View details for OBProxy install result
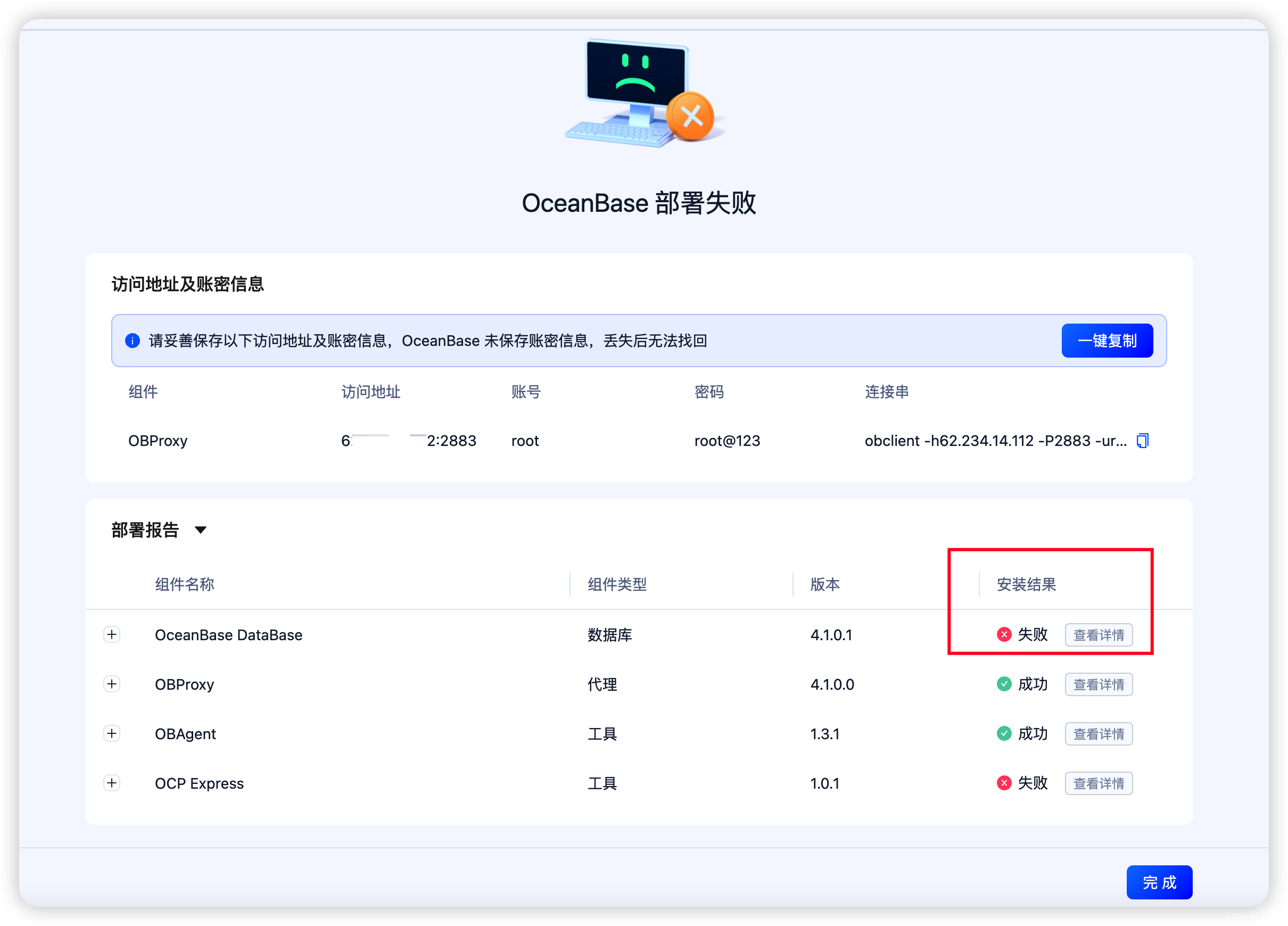 tap(1099, 684)
